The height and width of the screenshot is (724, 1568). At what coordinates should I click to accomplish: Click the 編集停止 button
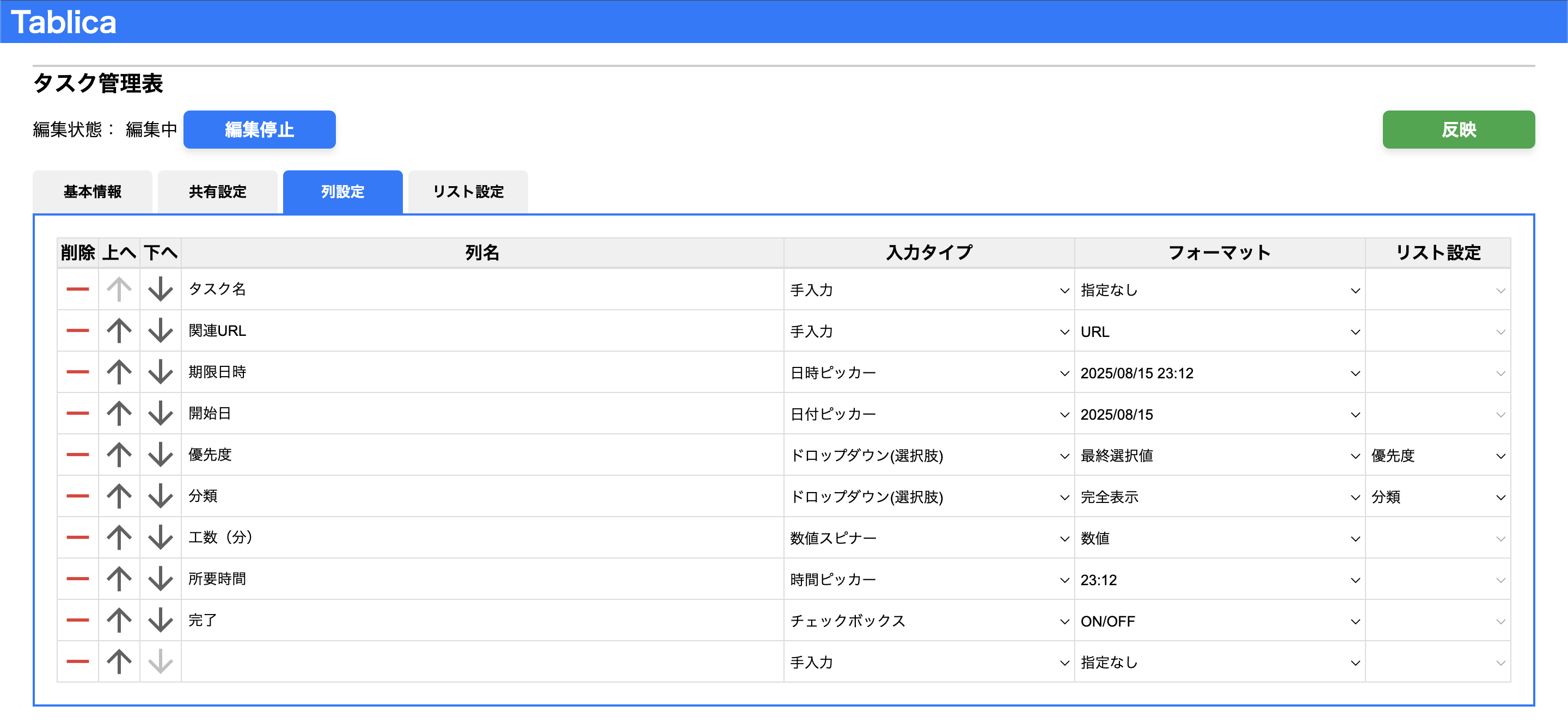[259, 129]
